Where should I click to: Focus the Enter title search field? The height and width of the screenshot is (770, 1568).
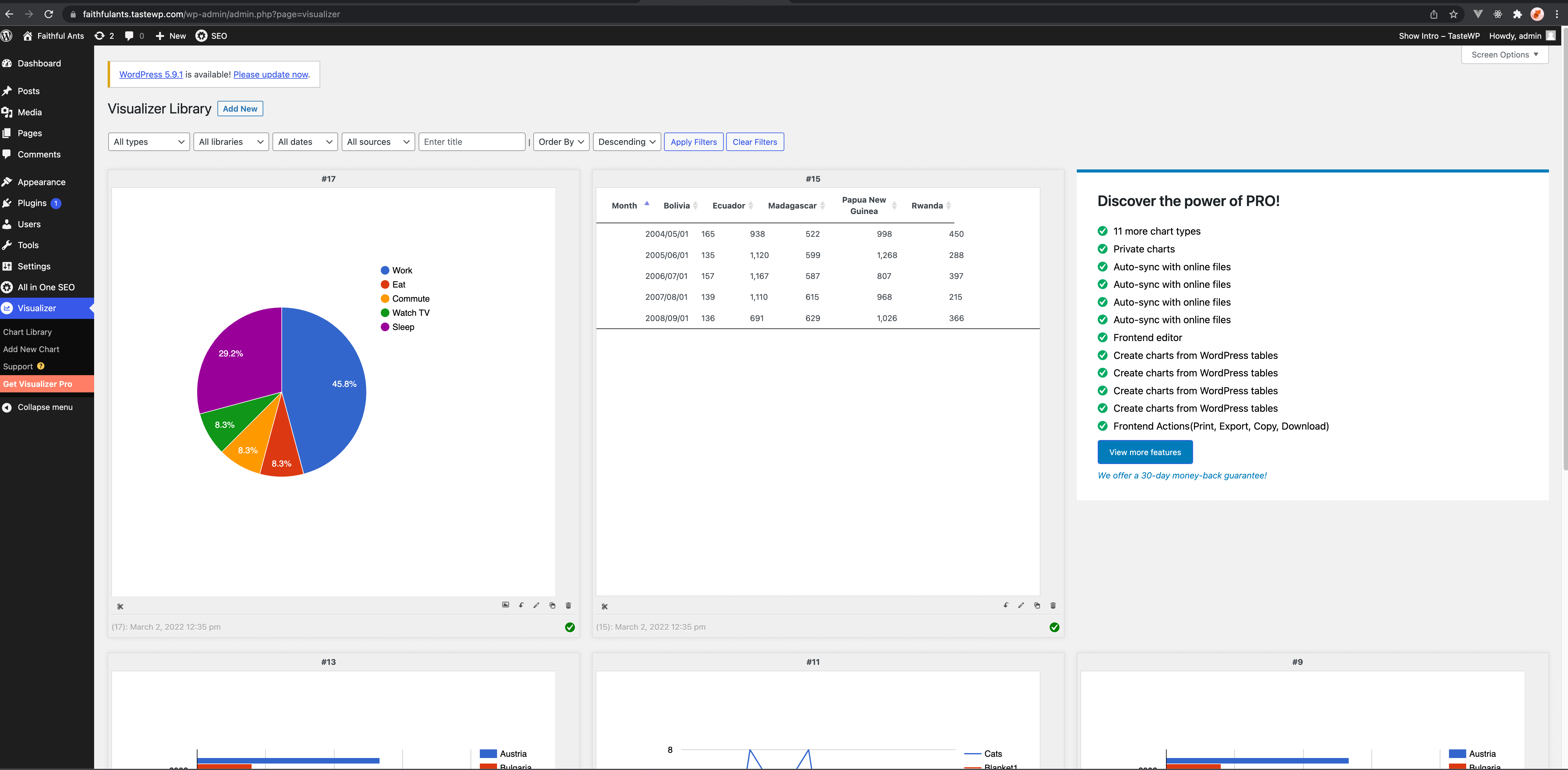click(471, 142)
